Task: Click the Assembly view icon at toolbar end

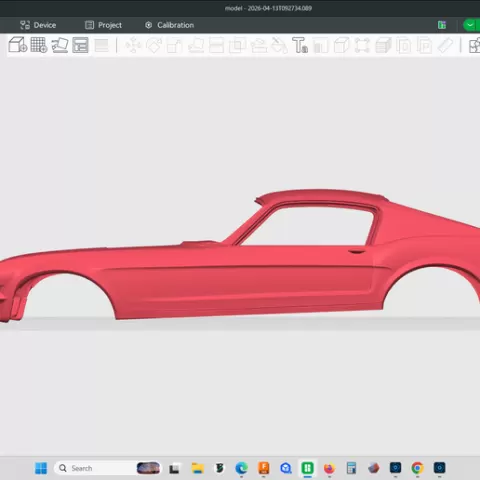Action: pyautogui.click(x=474, y=46)
